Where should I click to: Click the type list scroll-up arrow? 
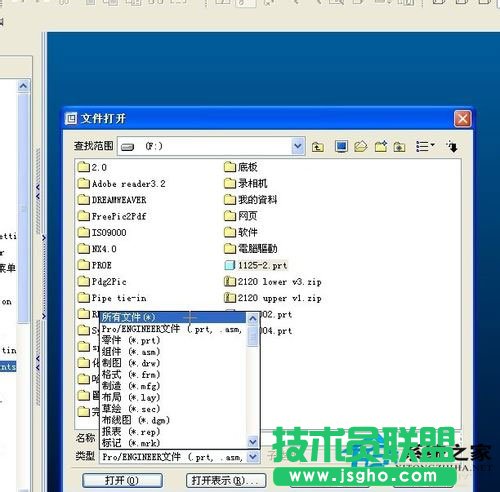pyautogui.click(x=253, y=318)
